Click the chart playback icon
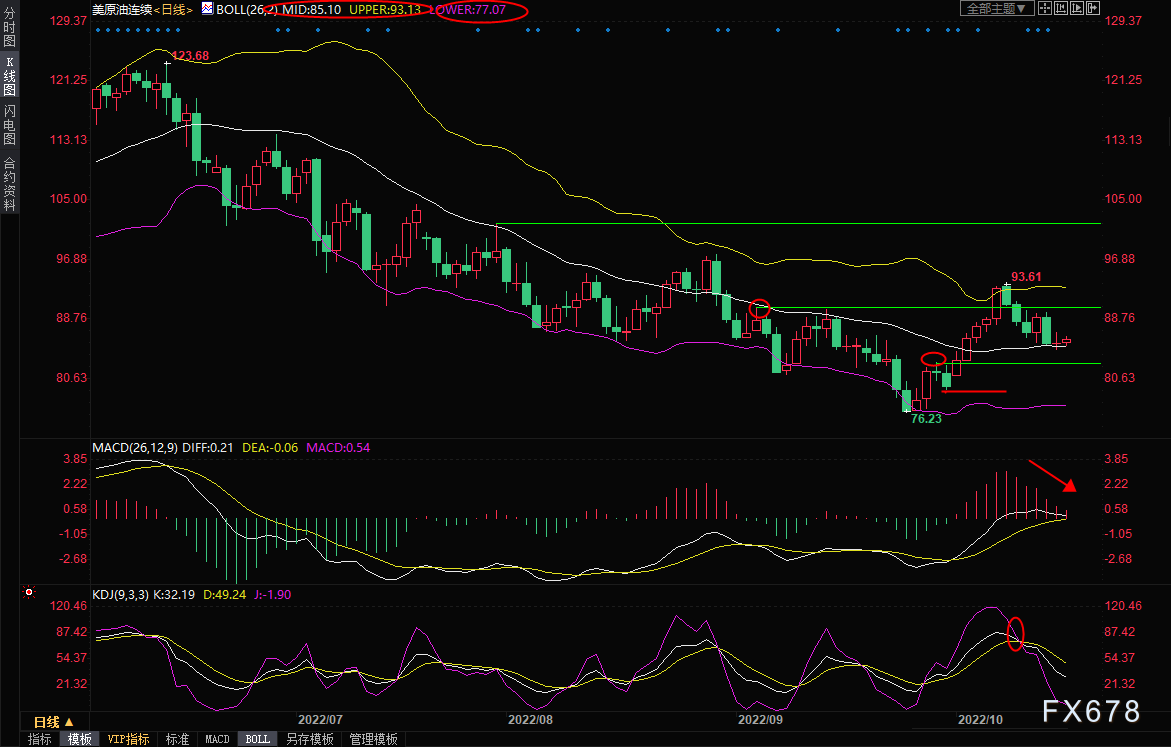 click(1077, 8)
